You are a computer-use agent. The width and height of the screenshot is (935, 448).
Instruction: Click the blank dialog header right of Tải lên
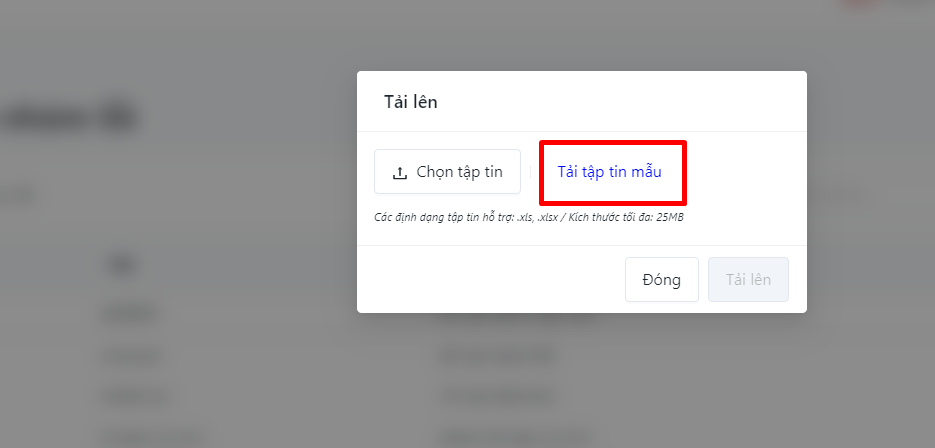click(x=620, y=102)
